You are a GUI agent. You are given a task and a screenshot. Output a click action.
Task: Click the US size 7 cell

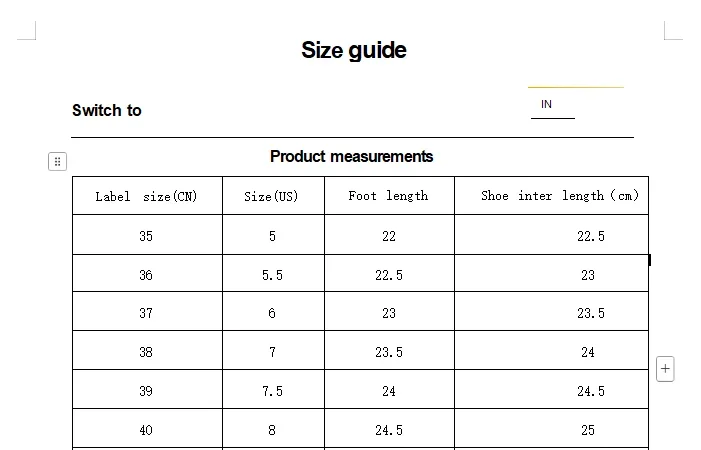click(272, 352)
